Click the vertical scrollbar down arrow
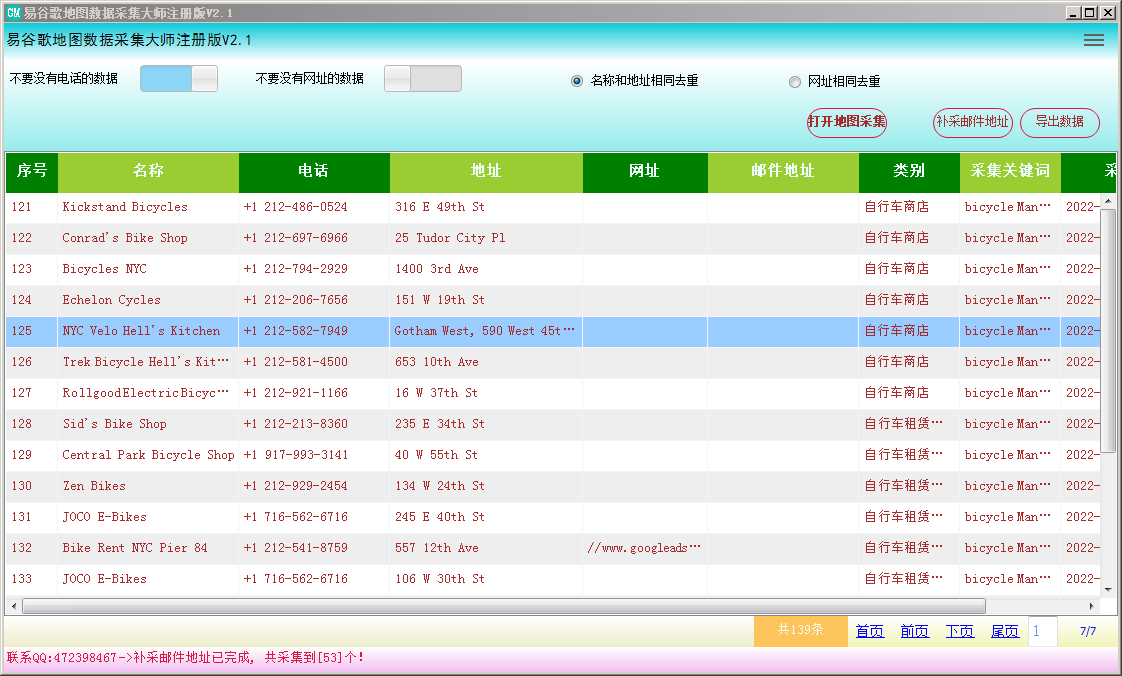The width and height of the screenshot is (1122, 676). coord(1108,590)
